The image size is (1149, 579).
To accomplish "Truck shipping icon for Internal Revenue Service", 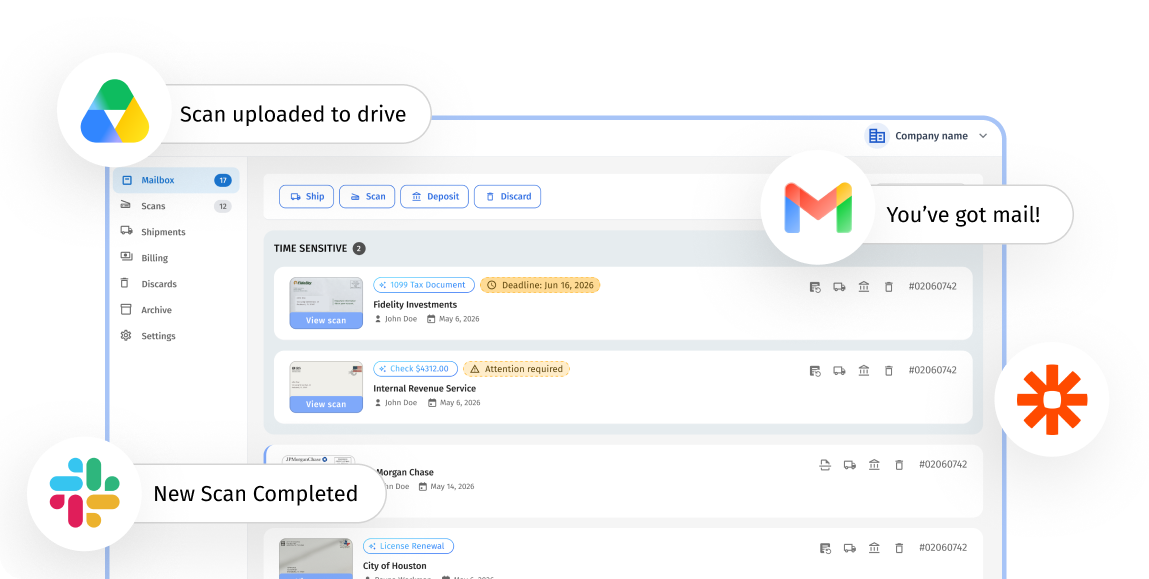I will coord(839,371).
